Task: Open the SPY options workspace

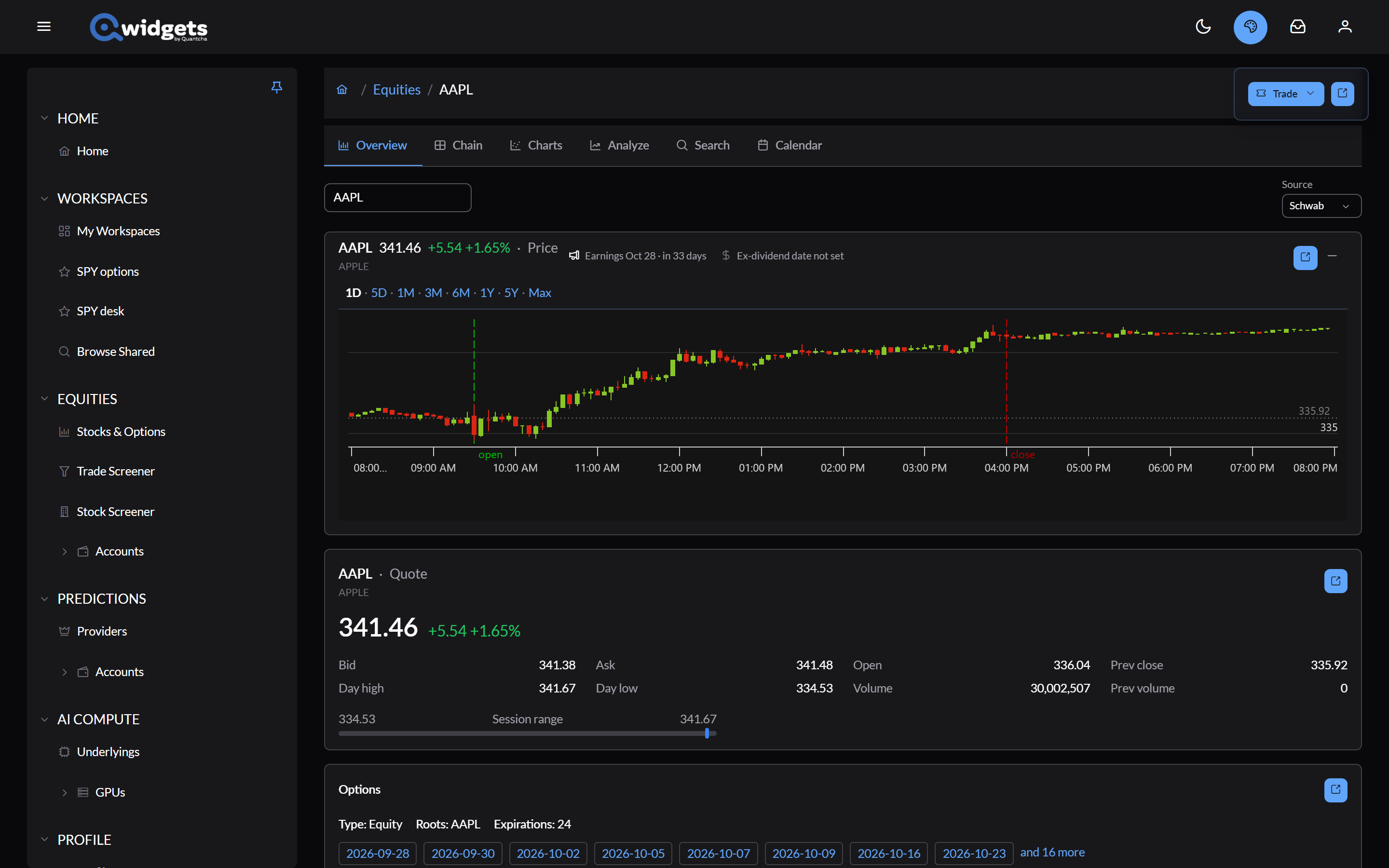Action: [x=108, y=271]
